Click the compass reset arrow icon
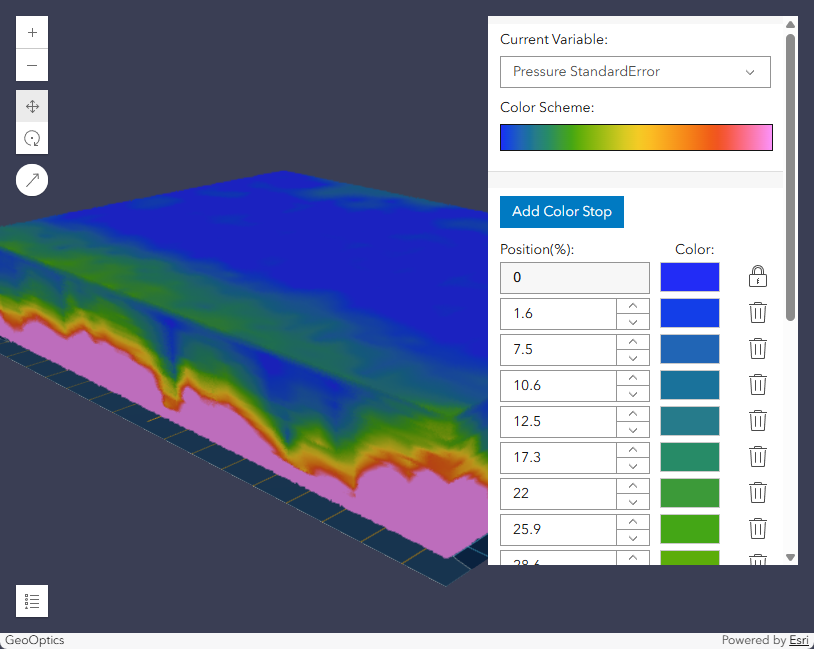Image resolution: width=814 pixels, height=649 pixels. point(31,179)
